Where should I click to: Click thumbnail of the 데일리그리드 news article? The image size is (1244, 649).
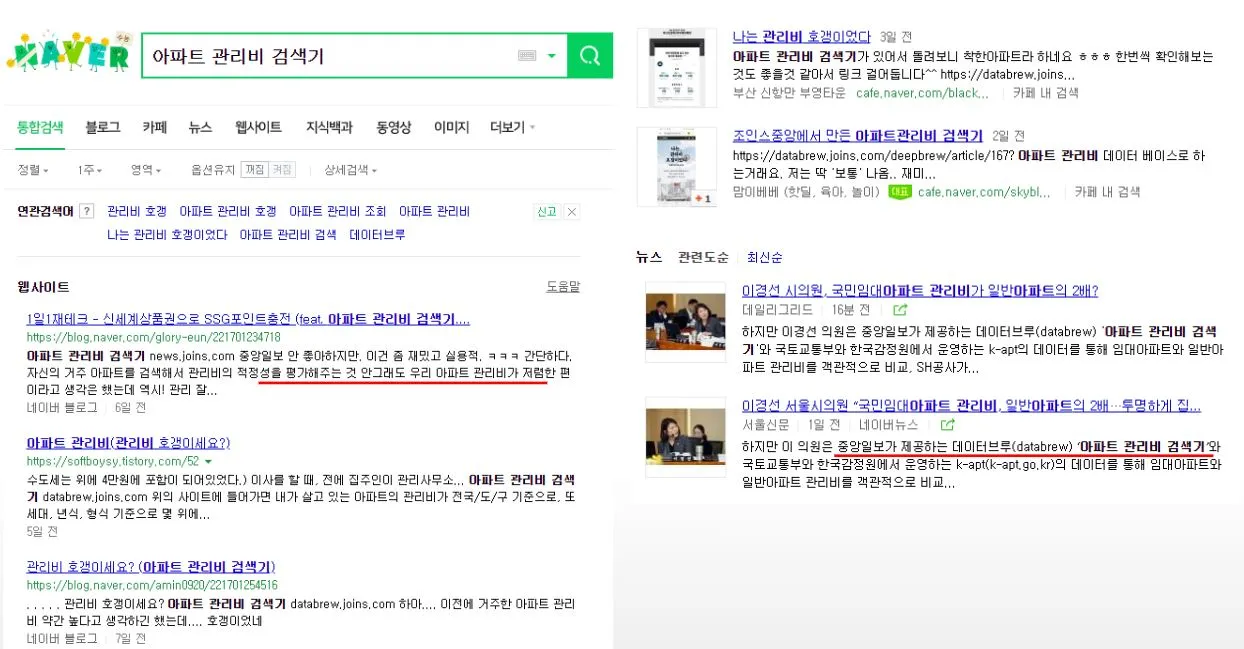[685, 321]
